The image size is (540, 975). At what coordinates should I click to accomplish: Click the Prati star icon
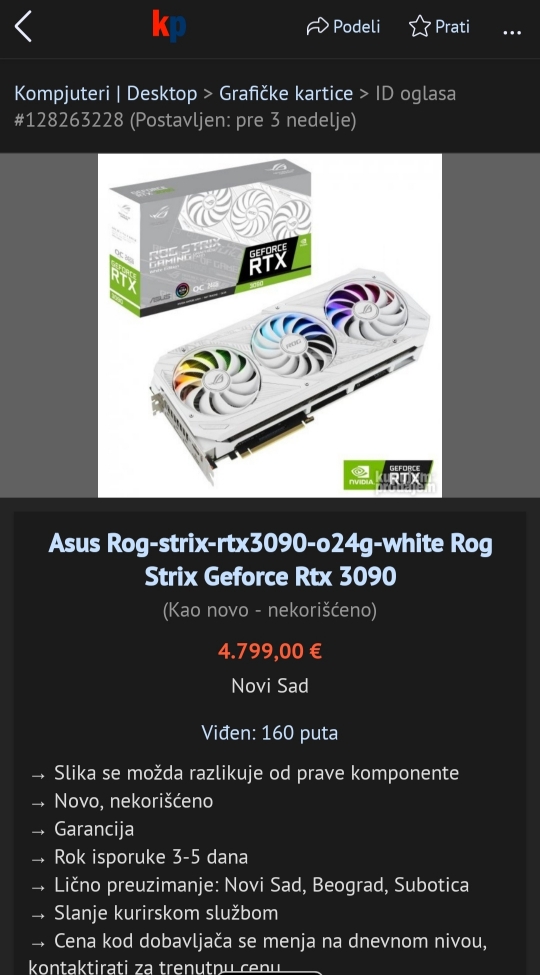pos(420,27)
